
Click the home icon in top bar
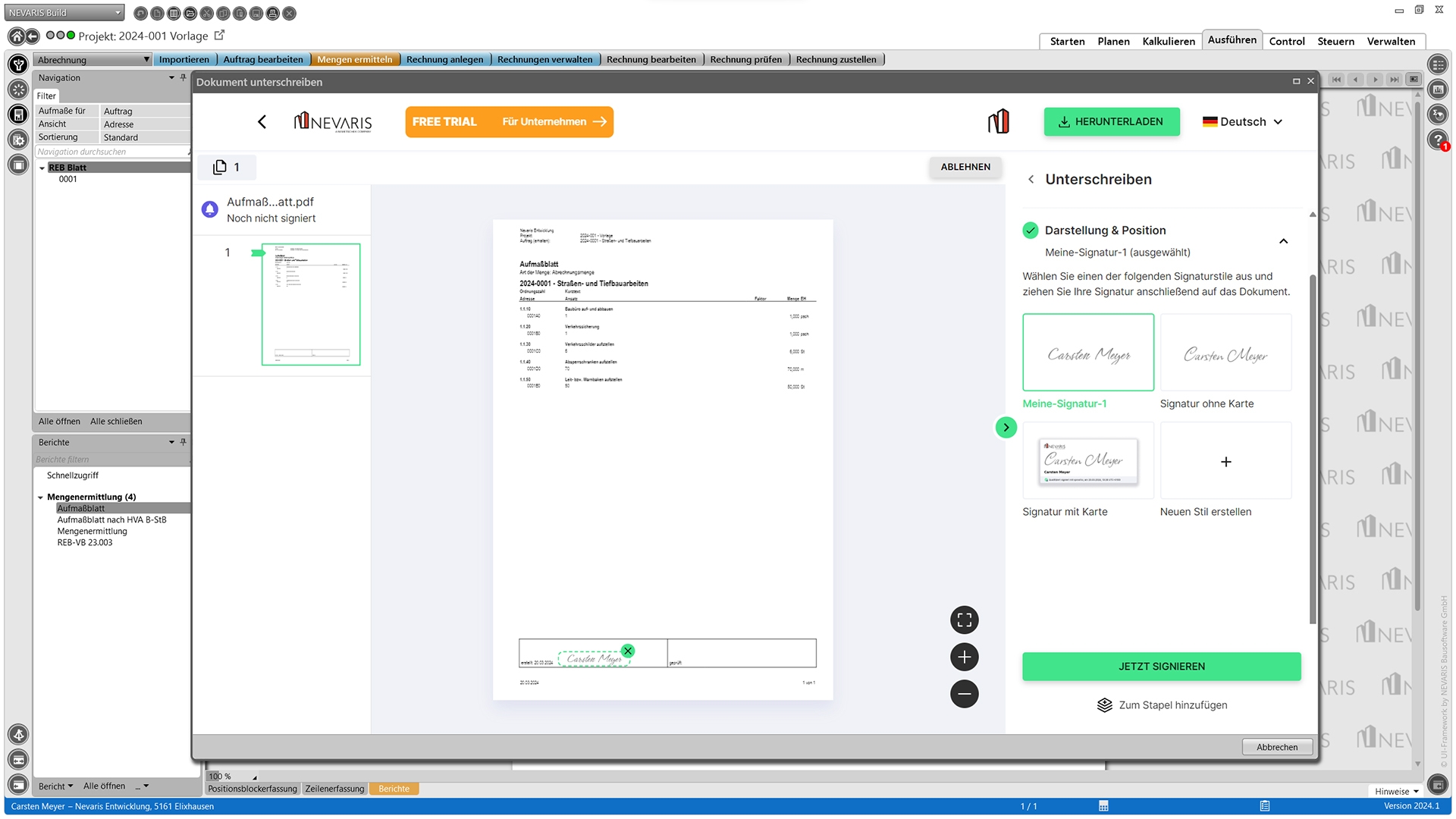[x=16, y=36]
